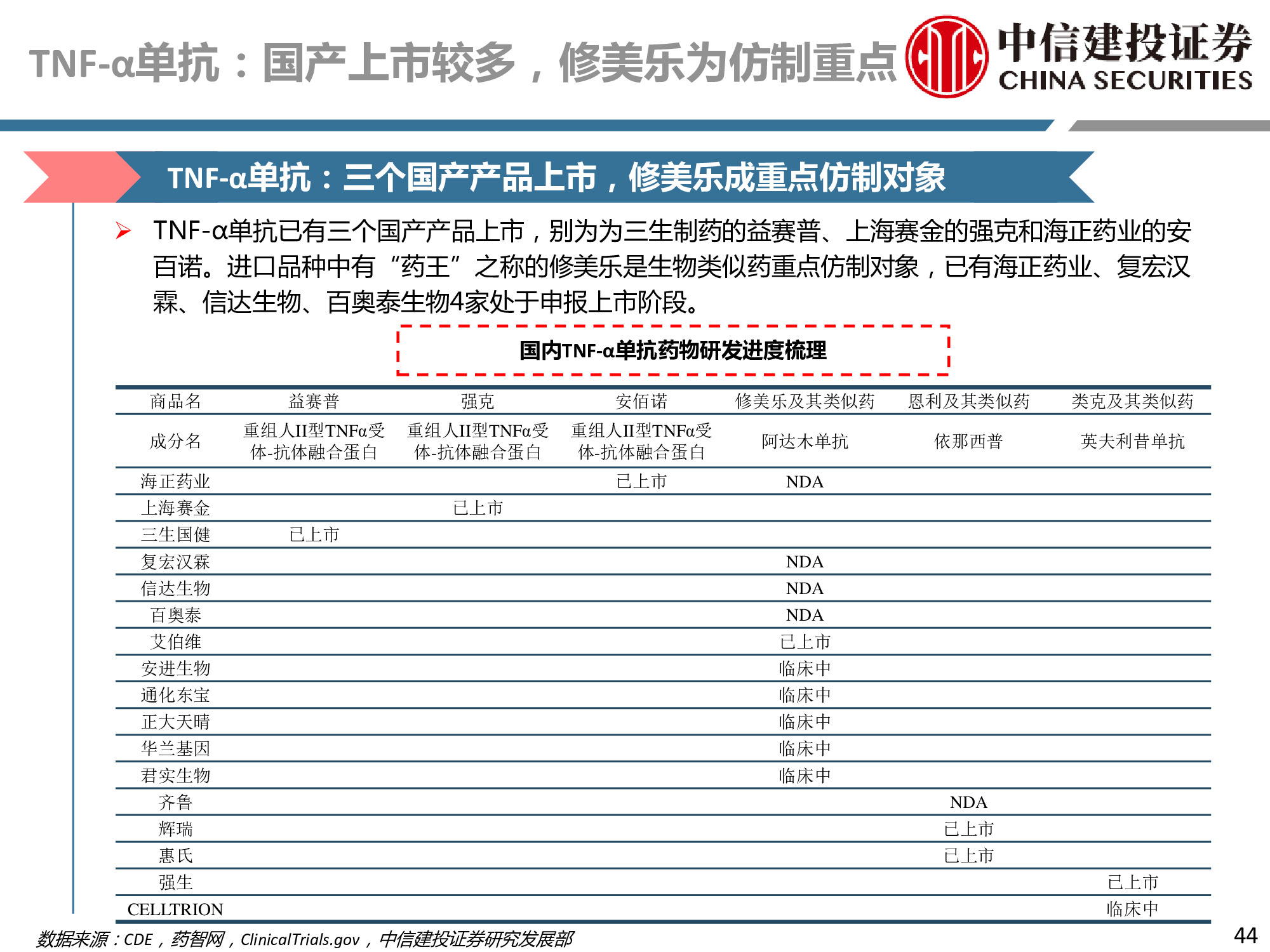Click the '艾伯维' row label
This screenshot has width=1270, height=952.
coord(175,642)
